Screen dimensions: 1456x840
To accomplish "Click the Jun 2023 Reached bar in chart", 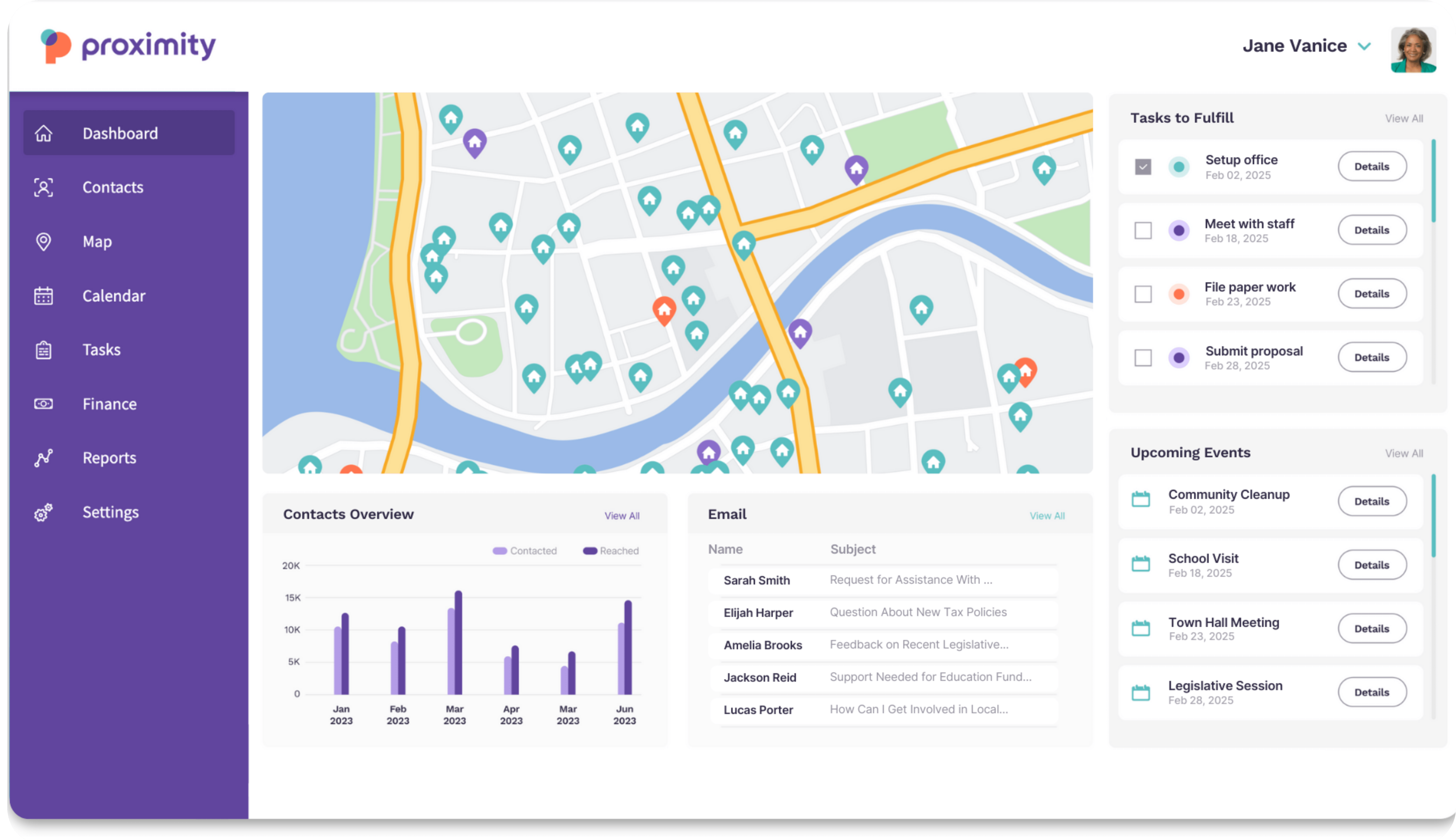I will pos(628,647).
